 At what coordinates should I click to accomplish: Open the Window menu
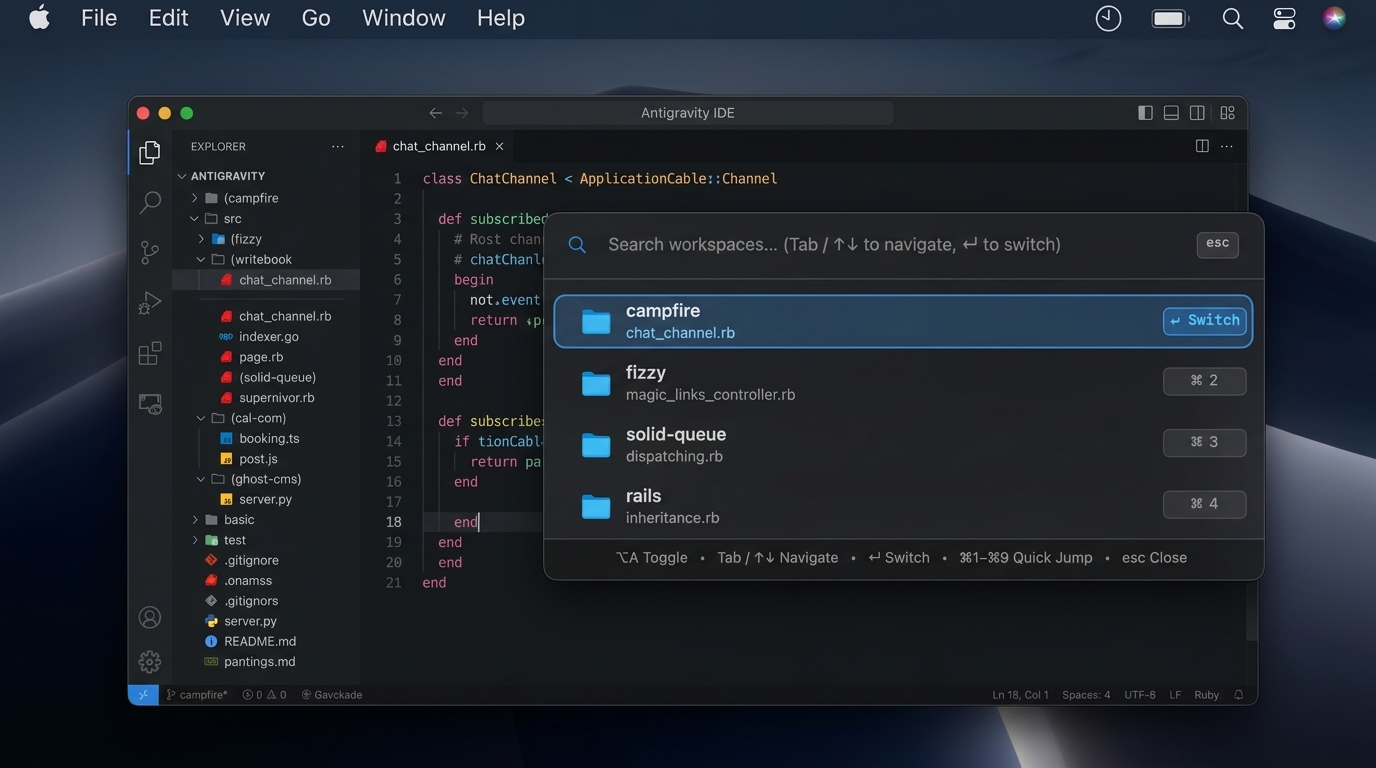(x=404, y=18)
